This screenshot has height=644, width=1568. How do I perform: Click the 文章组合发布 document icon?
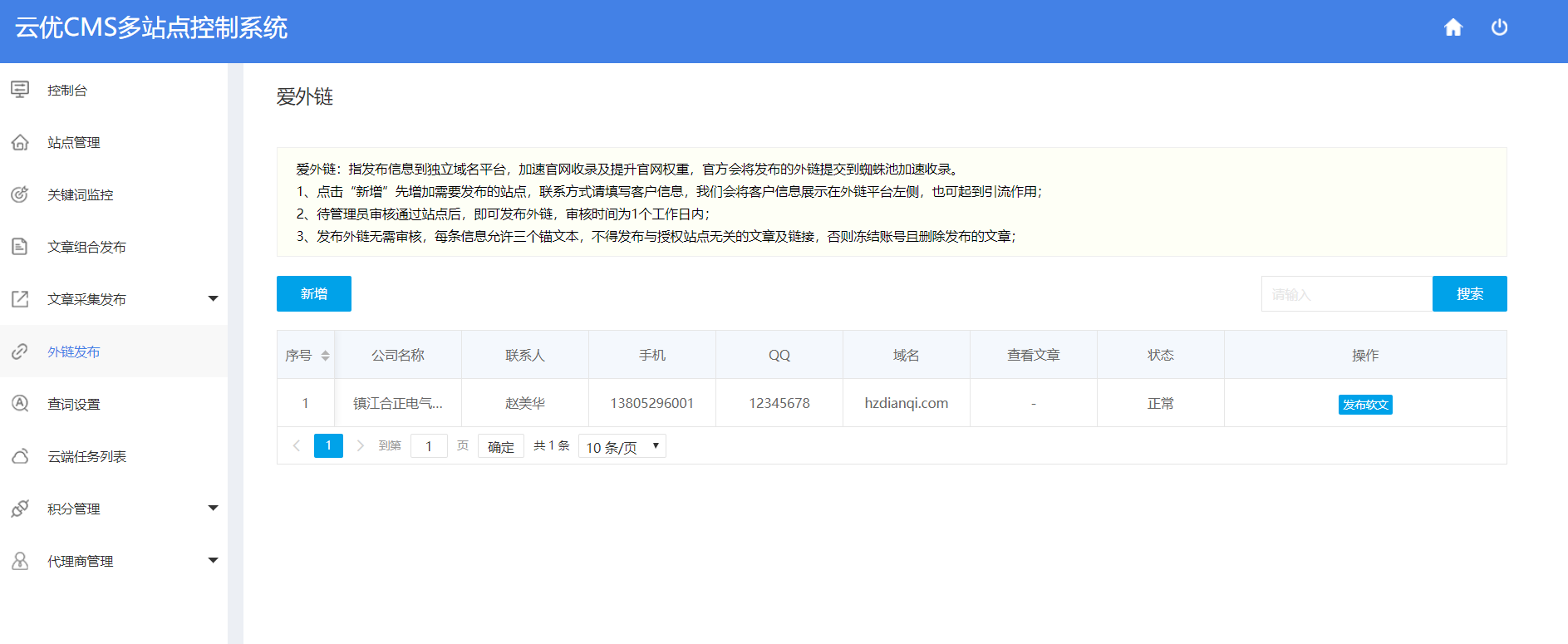20,247
